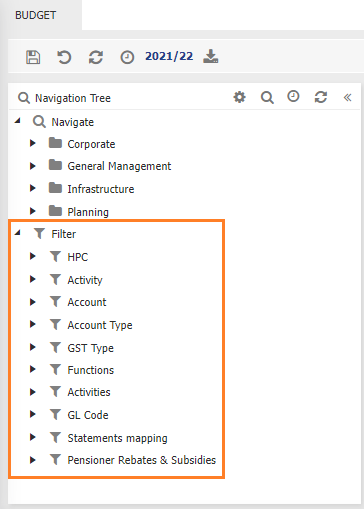The width and height of the screenshot is (364, 509).
Task: Select the Account Type filter label
Action: click(x=100, y=325)
